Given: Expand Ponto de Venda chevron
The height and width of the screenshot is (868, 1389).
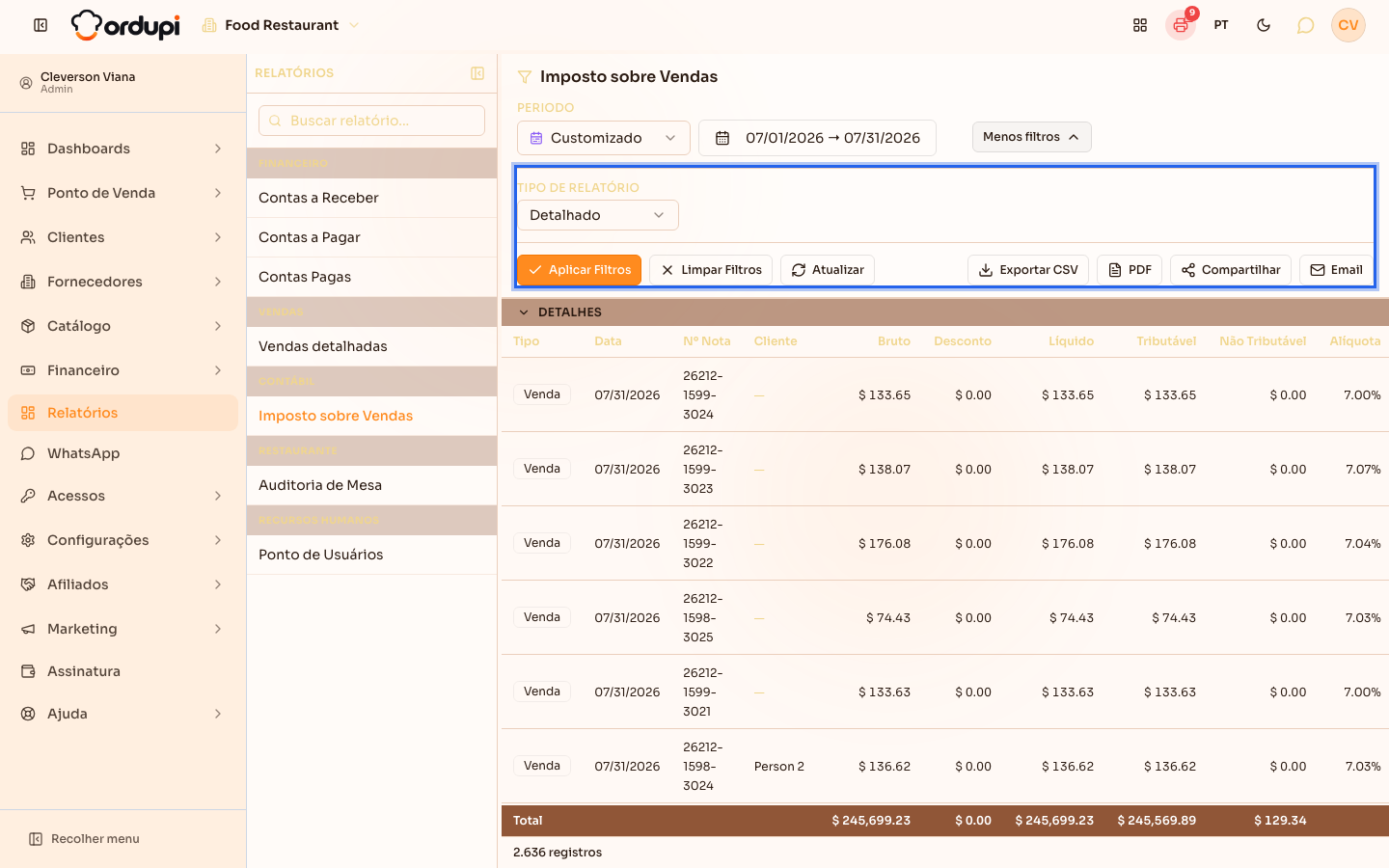Looking at the screenshot, I should 218,193.
